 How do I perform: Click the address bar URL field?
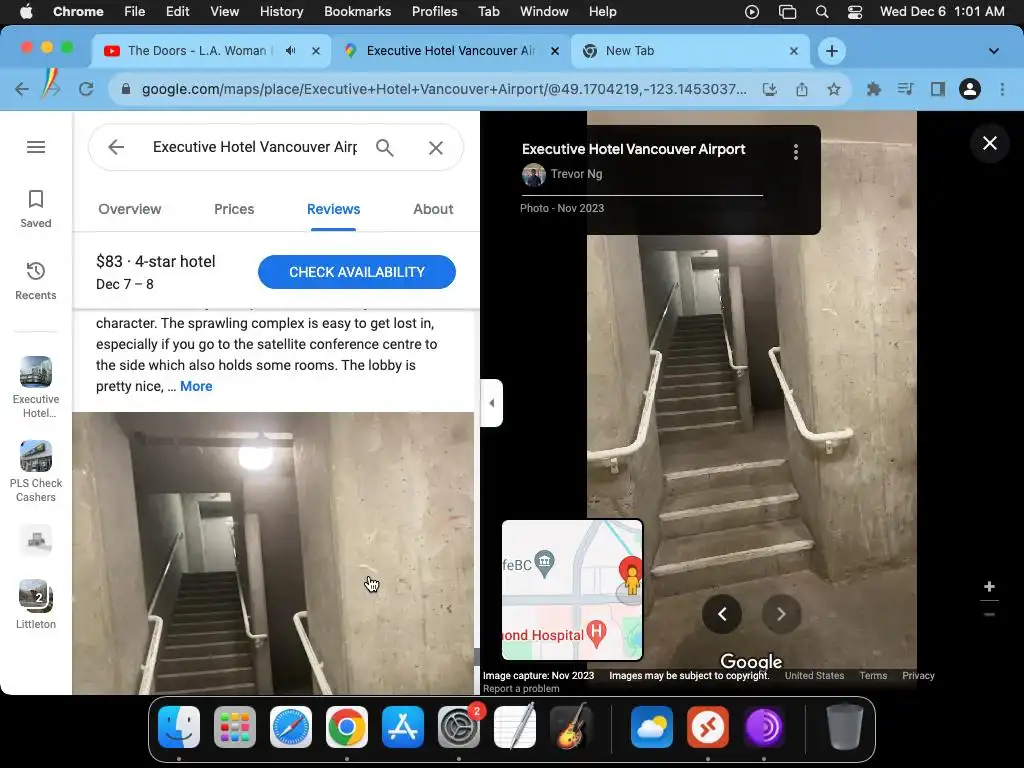(x=444, y=89)
